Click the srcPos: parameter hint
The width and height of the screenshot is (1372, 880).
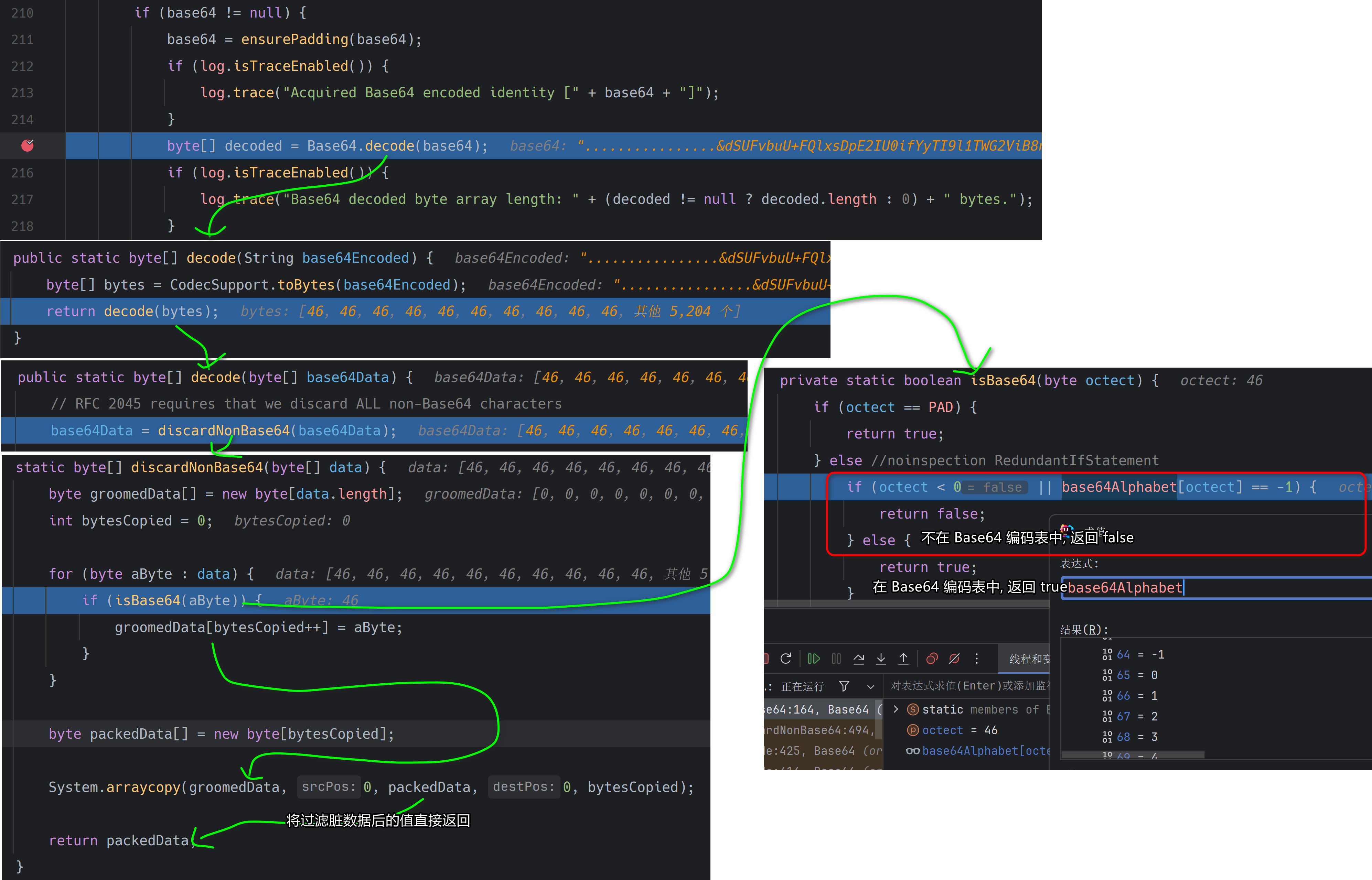click(329, 787)
